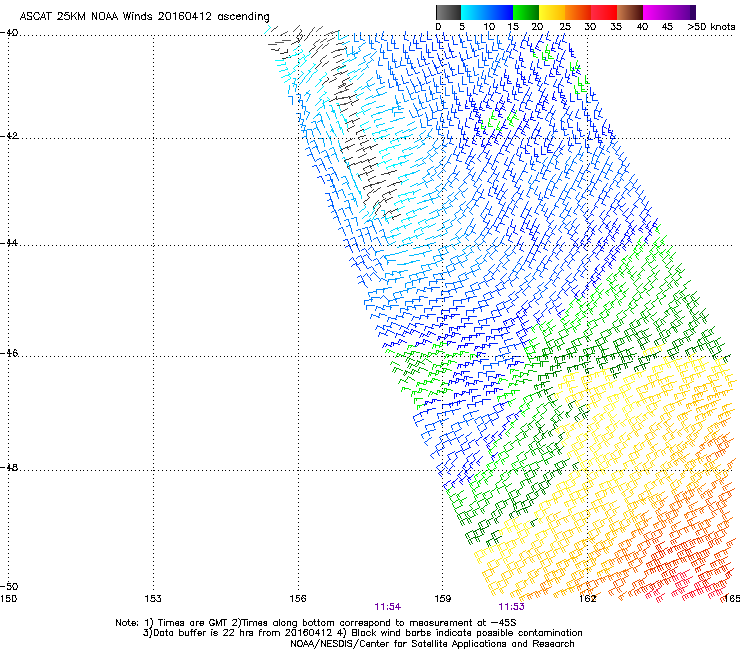Click the orange 25-30 knots legend swatch

578,13
